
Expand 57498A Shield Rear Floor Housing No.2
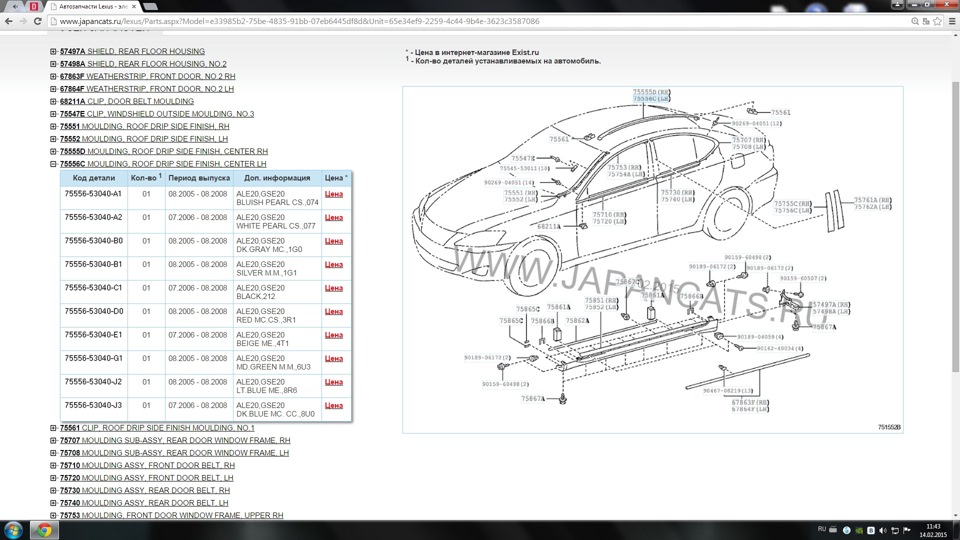click(53, 64)
